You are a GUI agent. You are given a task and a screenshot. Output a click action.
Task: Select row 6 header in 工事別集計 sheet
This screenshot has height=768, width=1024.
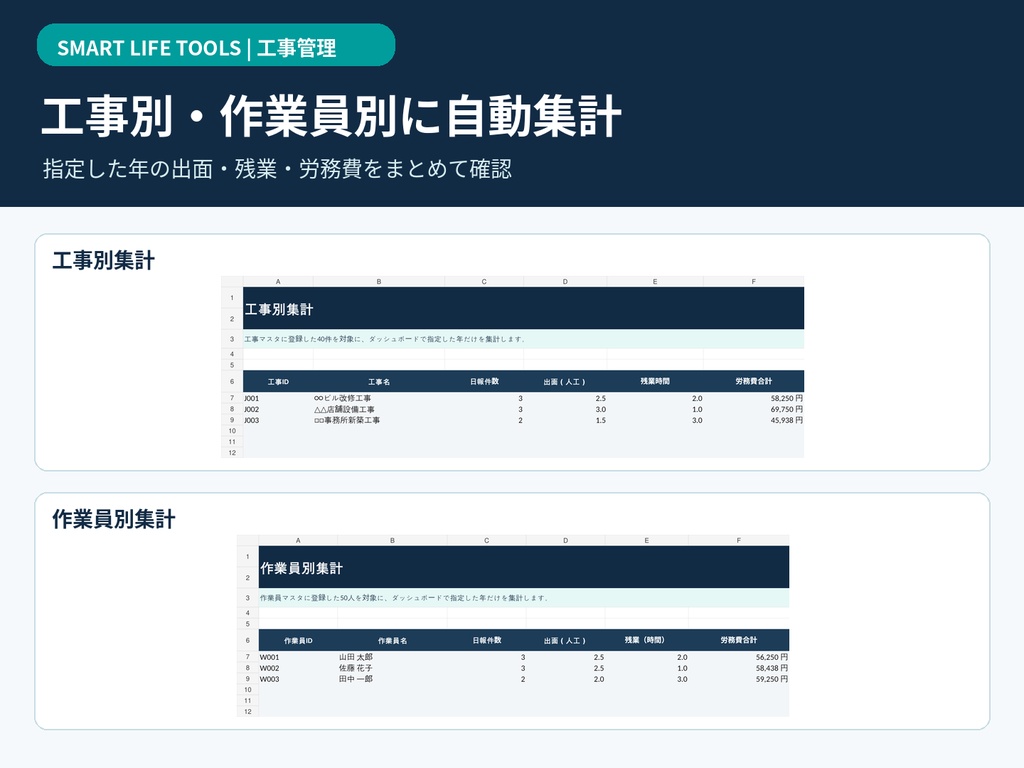232,382
